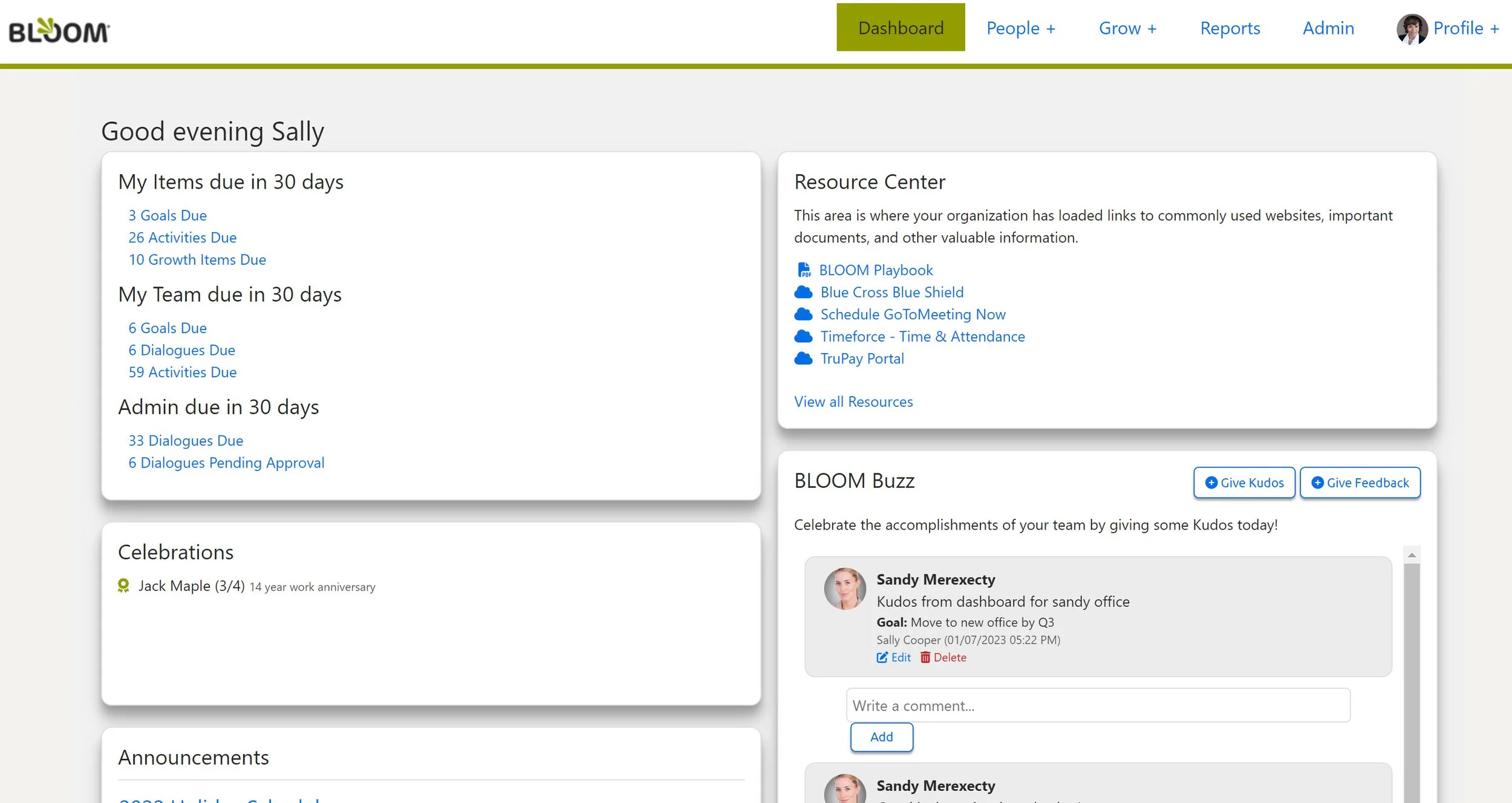1512x803 pixels.
Task: Click the Timeforce cloud icon
Action: click(x=803, y=336)
